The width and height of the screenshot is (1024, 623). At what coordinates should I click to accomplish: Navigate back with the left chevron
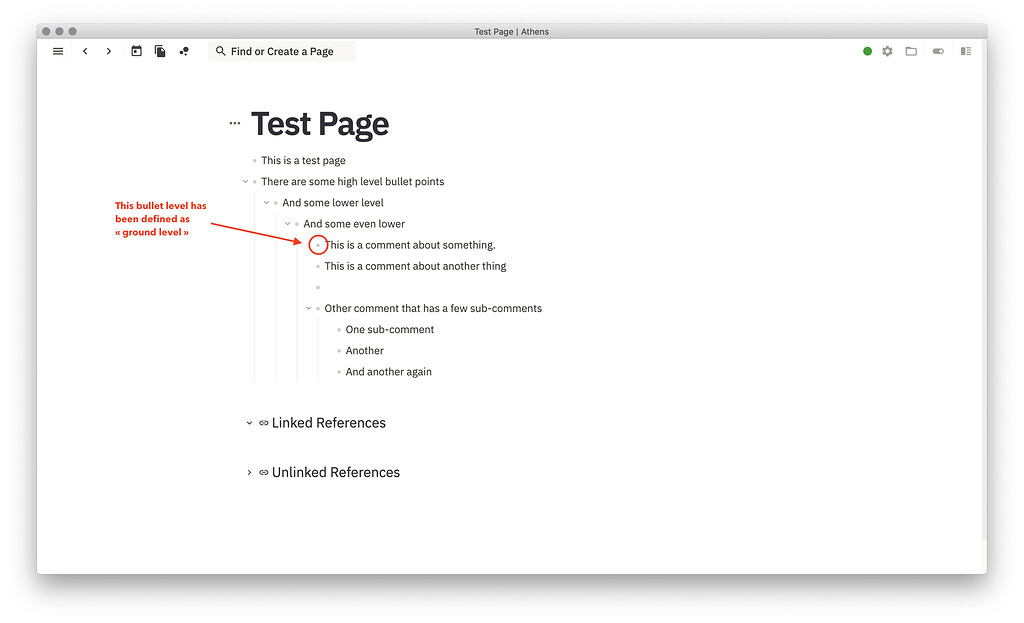[x=85, y=50]
